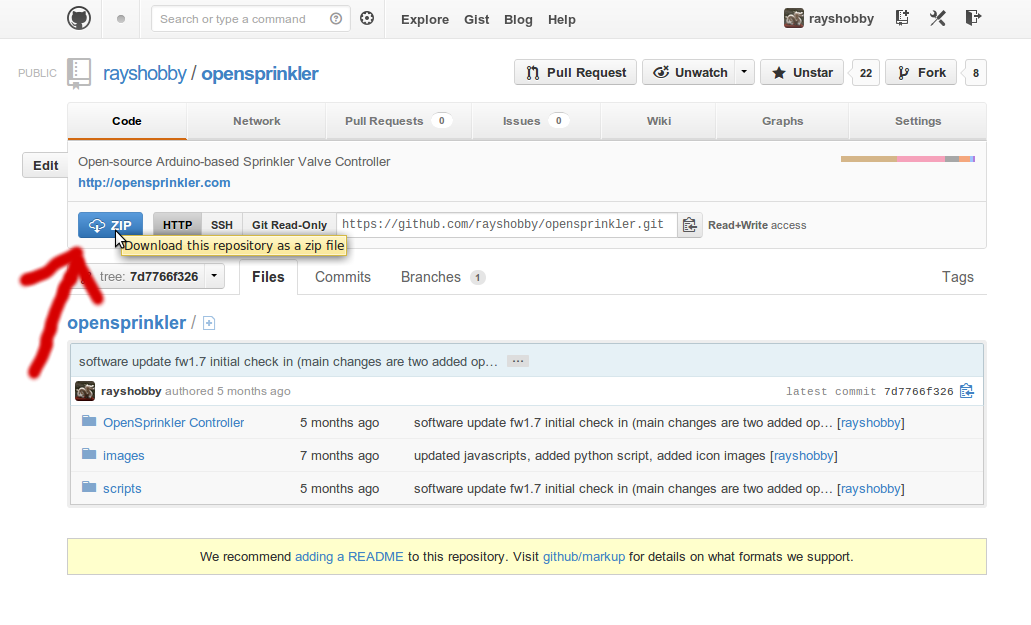Click the opensprinkler breadcrumb link
1031x625 pixels.
pyautogui.click(x=127, y=323)
